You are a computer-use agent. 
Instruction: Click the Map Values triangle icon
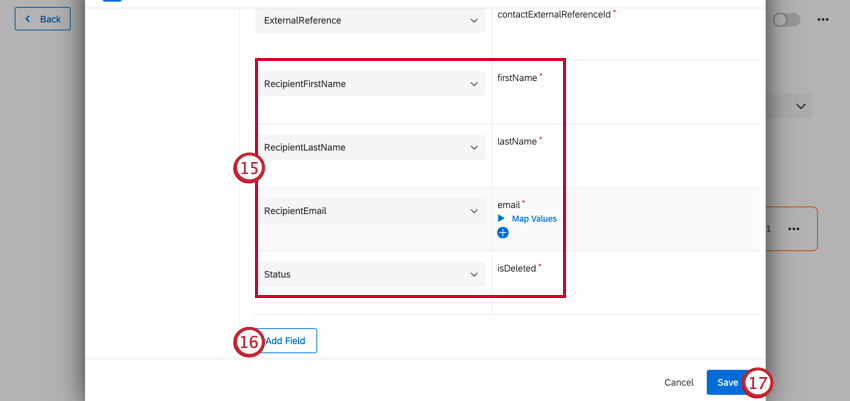tap(502, 218)
